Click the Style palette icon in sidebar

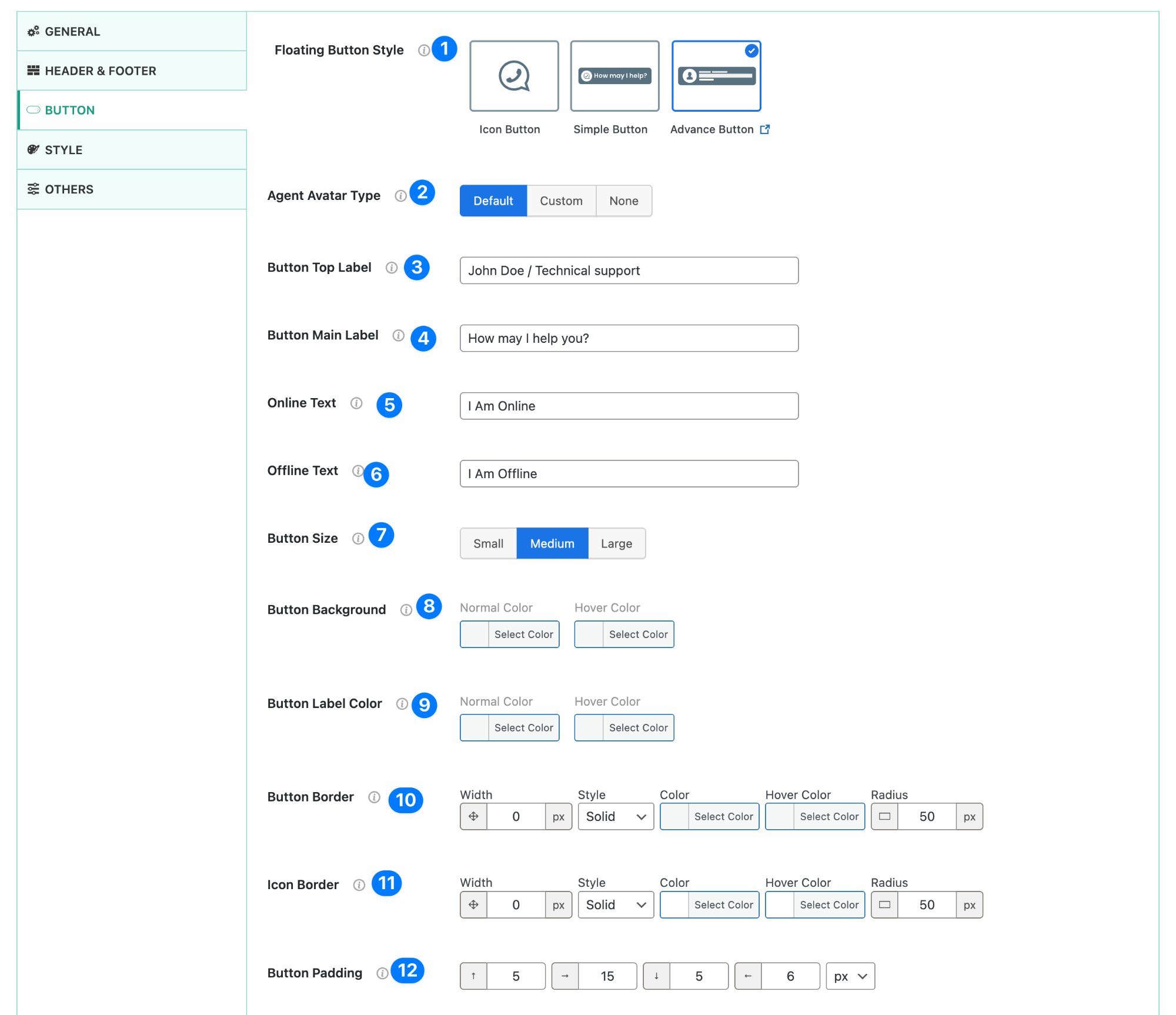(x=33, y=149)
